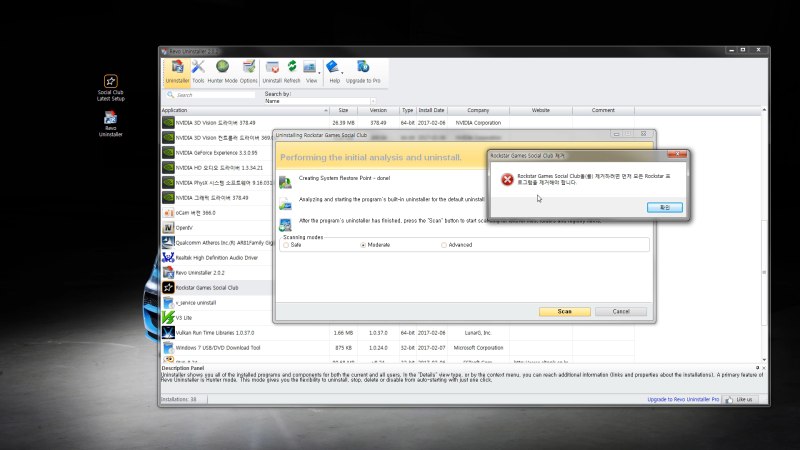
Task: Click the View toolbar icon
Action: point(310,67)
